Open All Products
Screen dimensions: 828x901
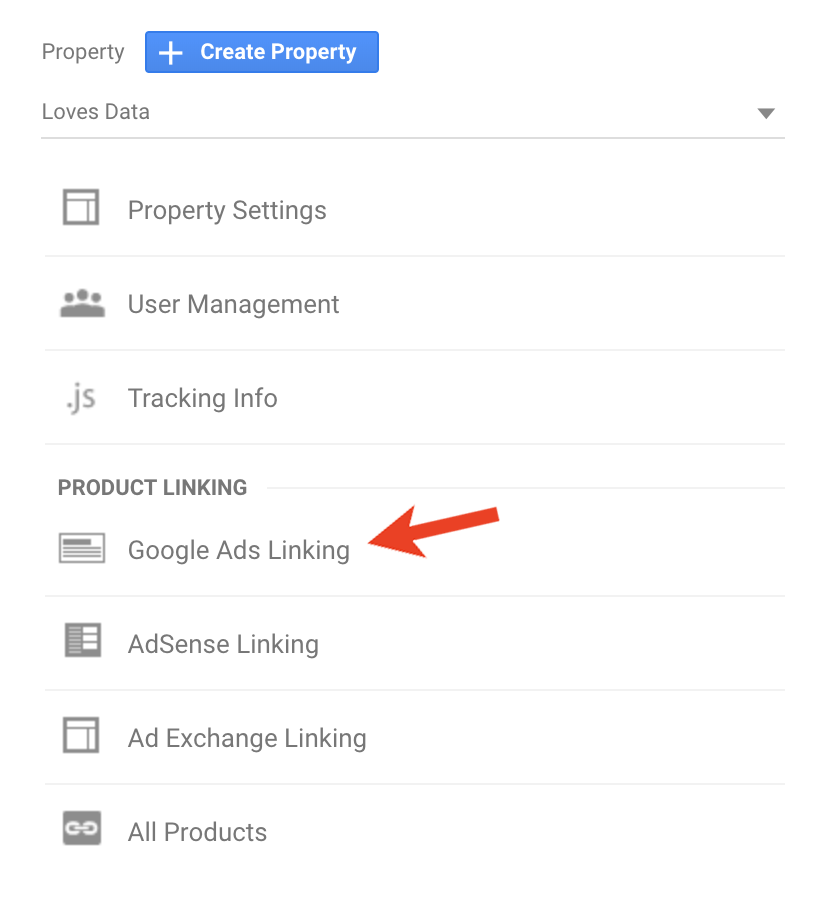coord(415,831)
